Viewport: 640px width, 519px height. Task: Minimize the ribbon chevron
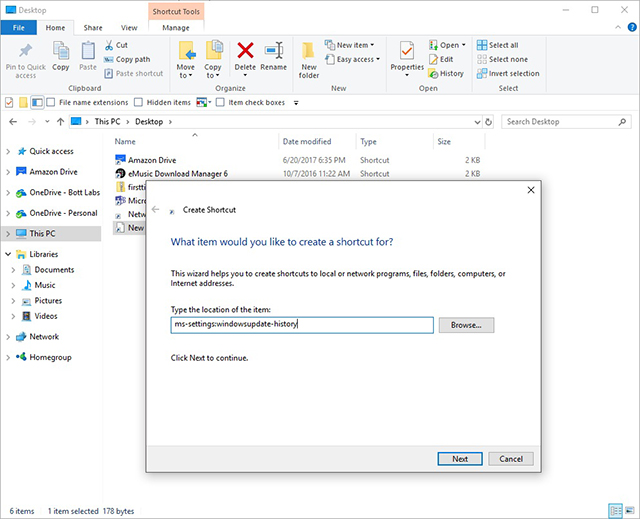(x=618, y=27)
